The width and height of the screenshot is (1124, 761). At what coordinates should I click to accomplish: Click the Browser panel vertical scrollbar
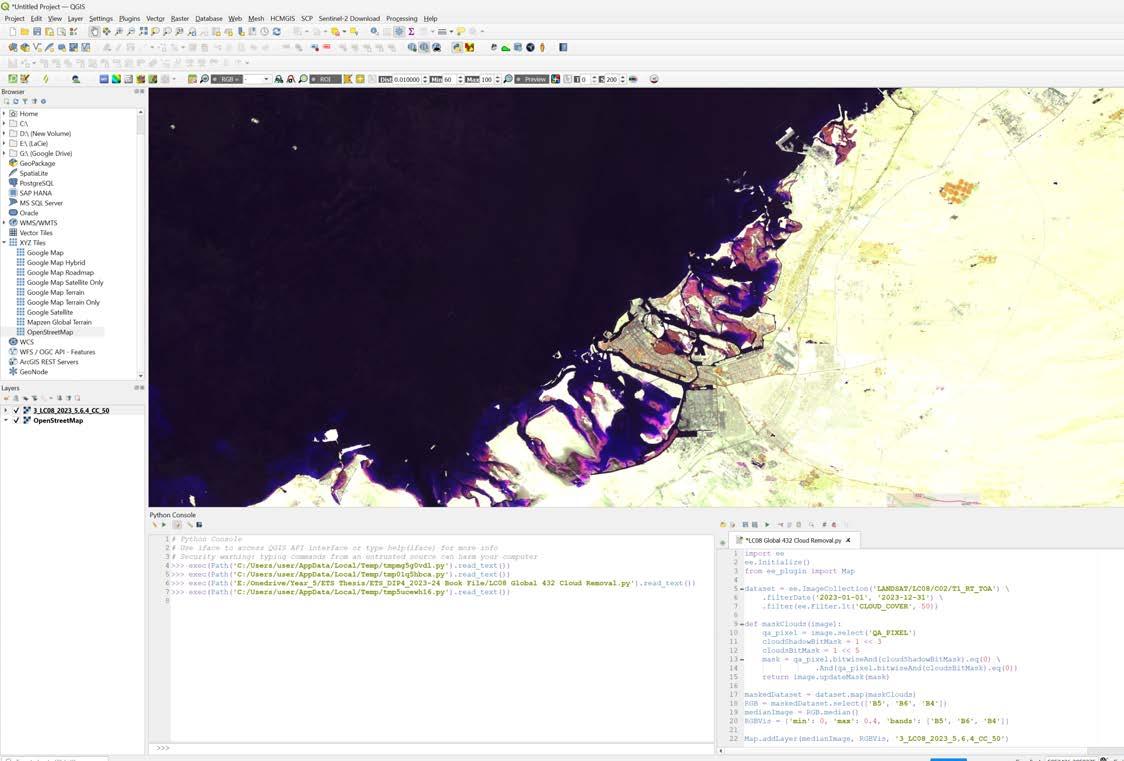pyautogui.click(x=140, y=244)
